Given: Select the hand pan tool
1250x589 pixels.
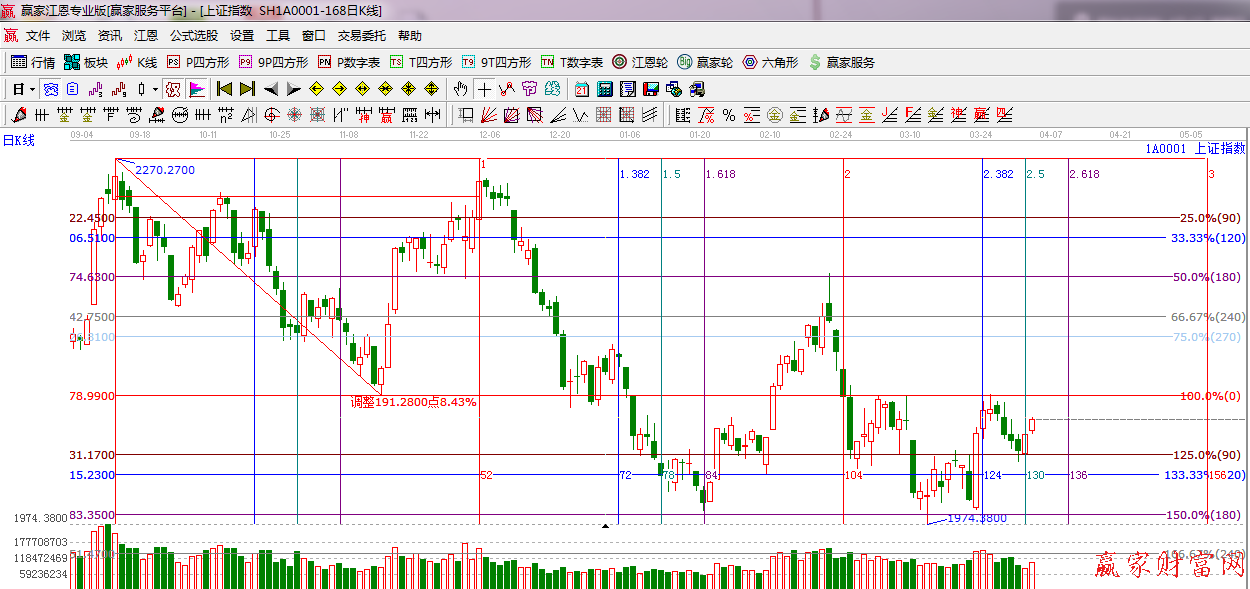Looking at the screenshot, I should click(x=461, y=89).
